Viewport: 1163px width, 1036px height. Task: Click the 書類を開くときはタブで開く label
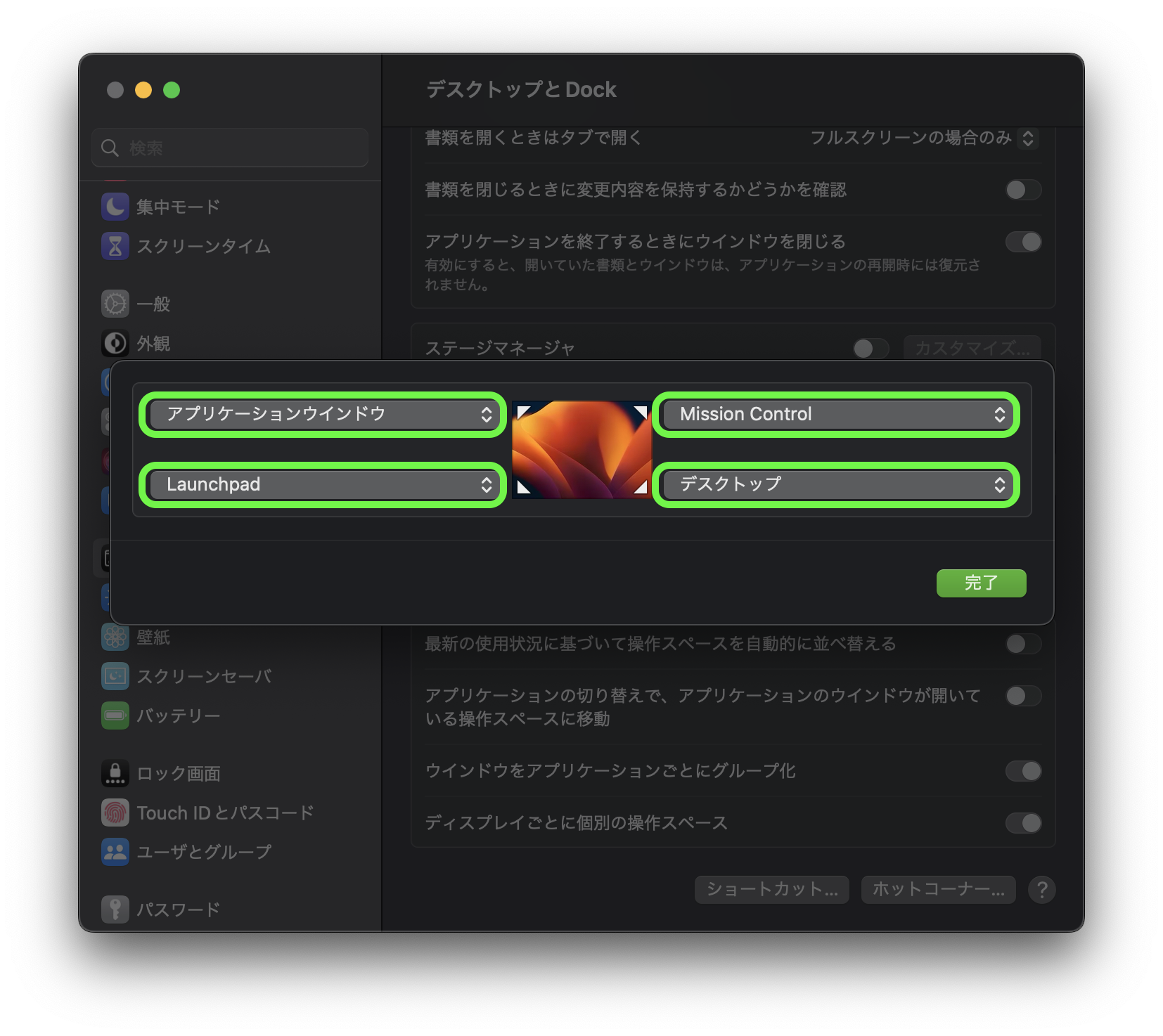click(533, 138)
